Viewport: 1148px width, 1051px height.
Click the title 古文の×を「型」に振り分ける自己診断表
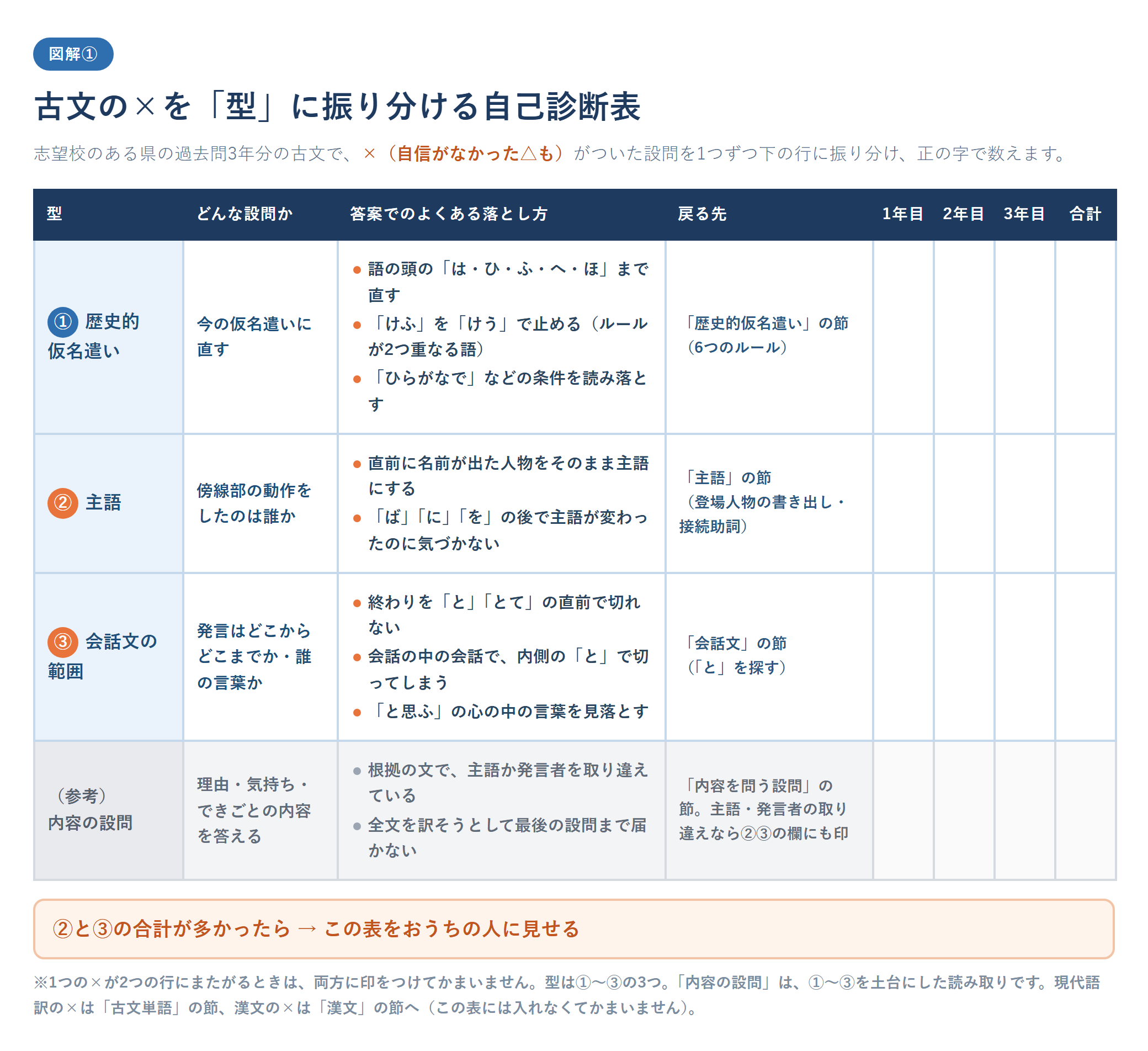(338, 107)
